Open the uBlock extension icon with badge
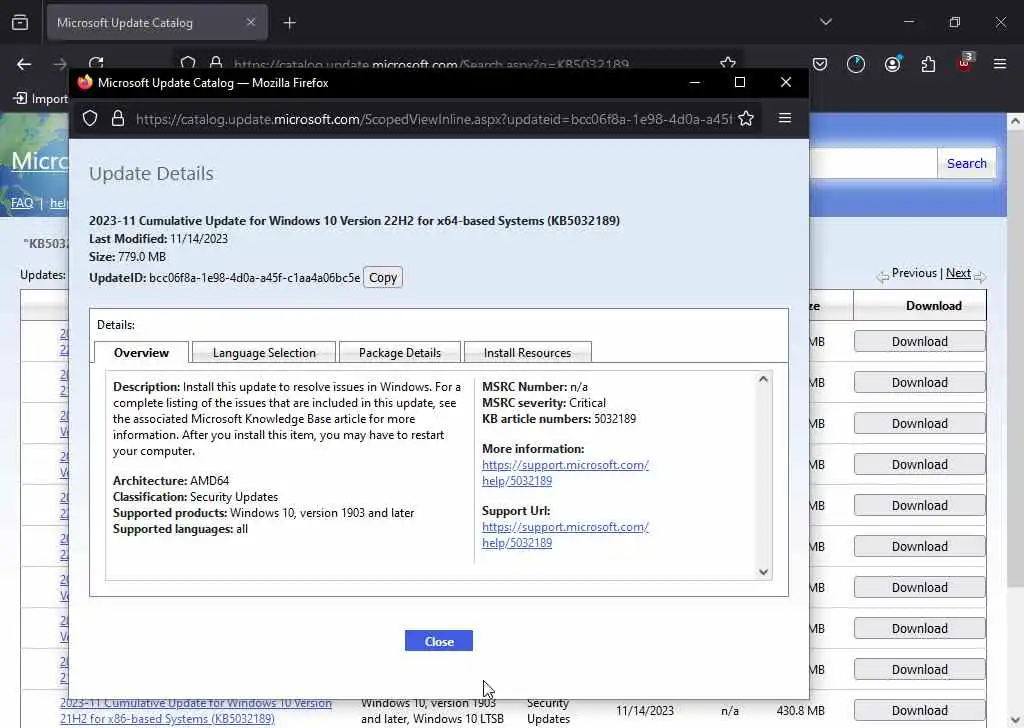Viewport: 1024px width, 728px height. (965, 63)
